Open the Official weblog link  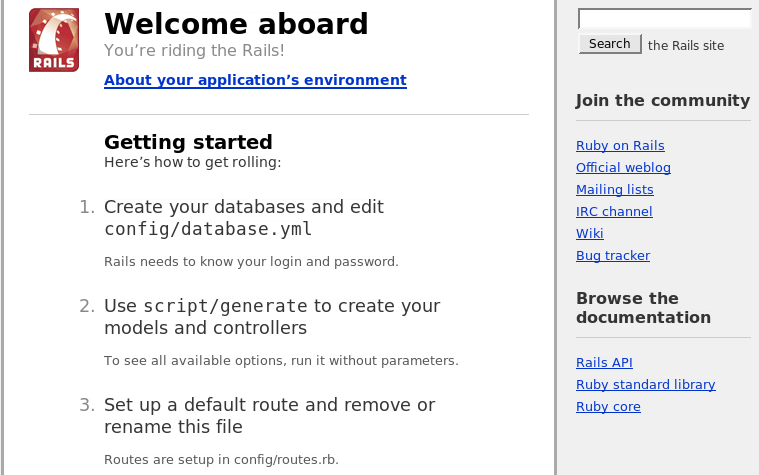[623, 168]
